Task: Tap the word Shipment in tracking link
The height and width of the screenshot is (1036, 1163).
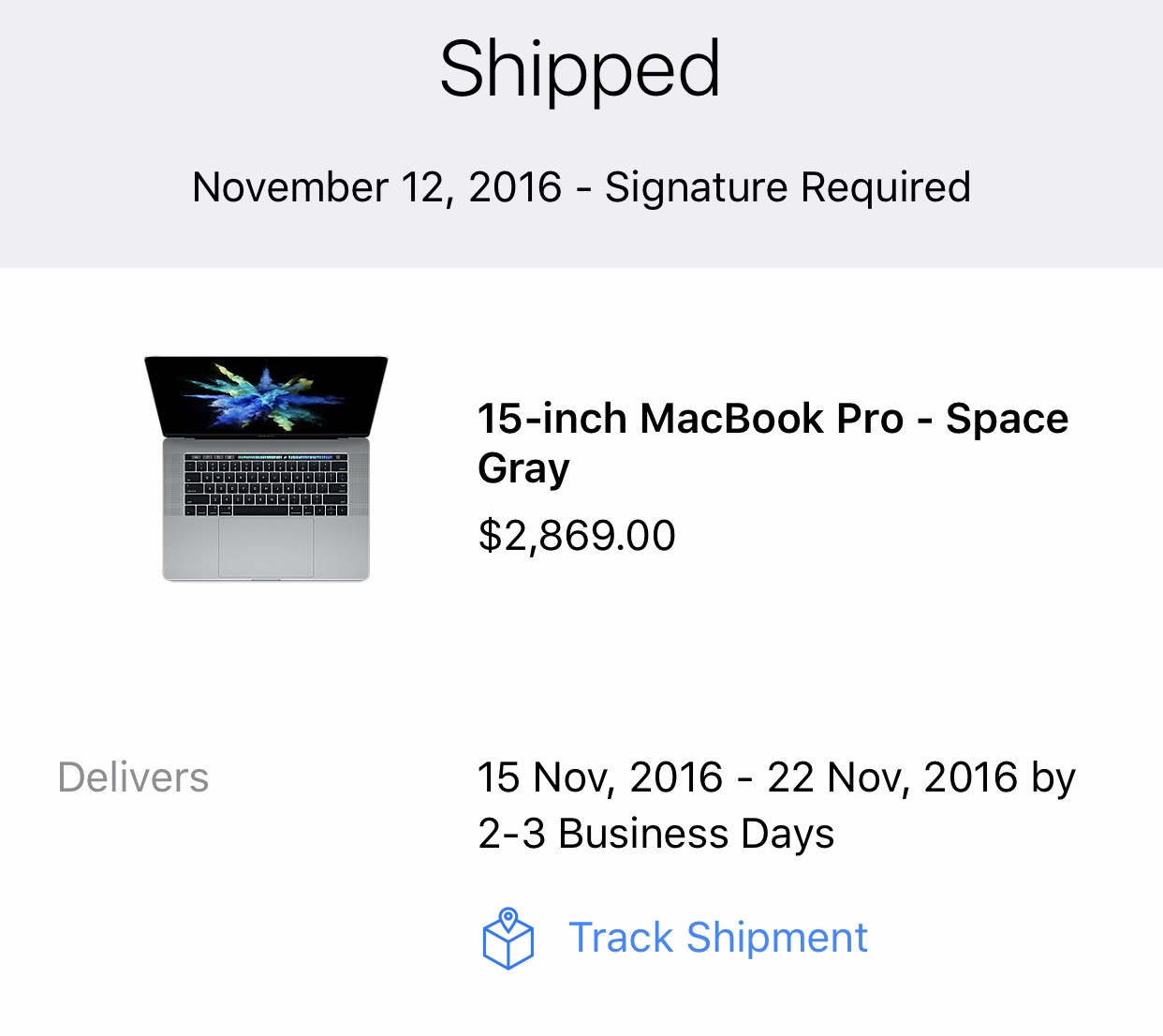Action: 777,938
